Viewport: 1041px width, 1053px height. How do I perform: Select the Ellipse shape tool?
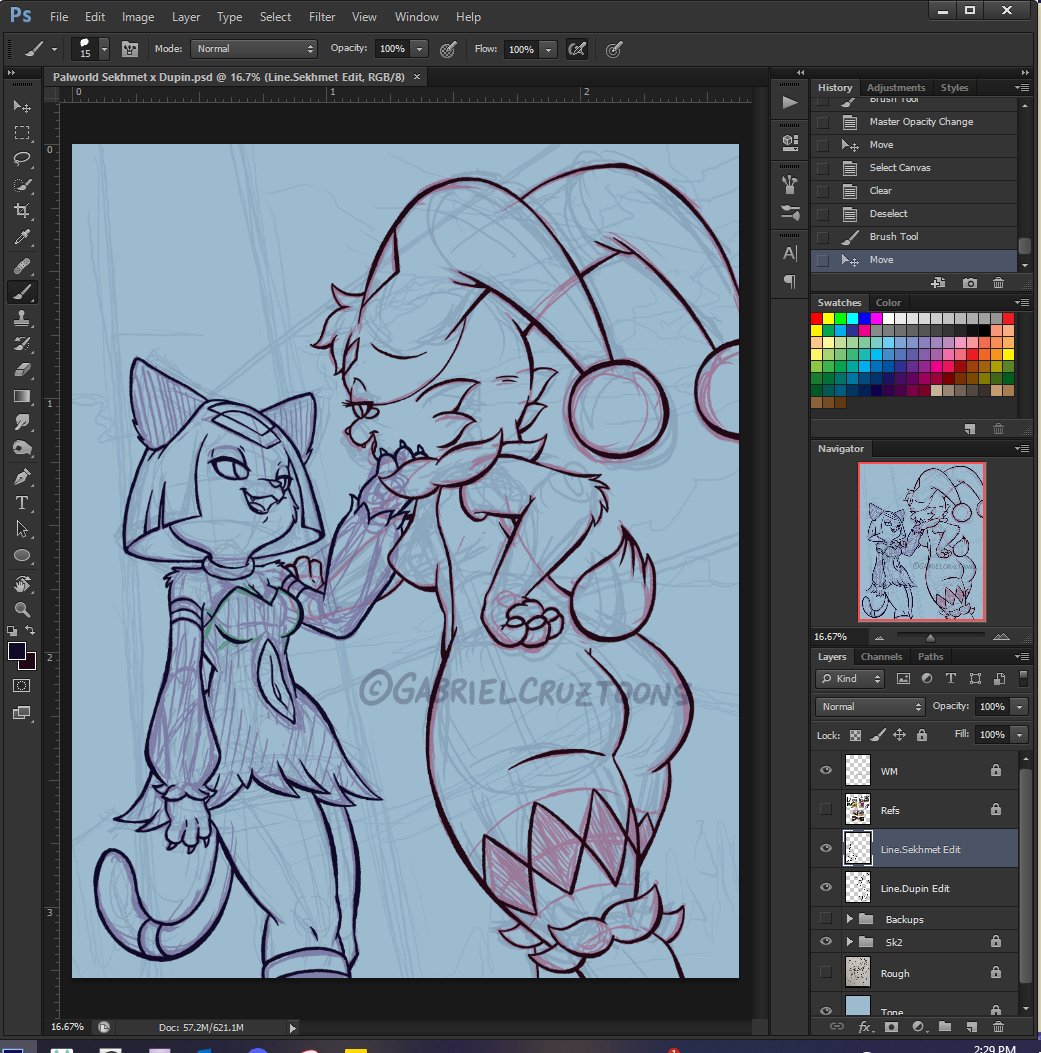pos(21,555)
